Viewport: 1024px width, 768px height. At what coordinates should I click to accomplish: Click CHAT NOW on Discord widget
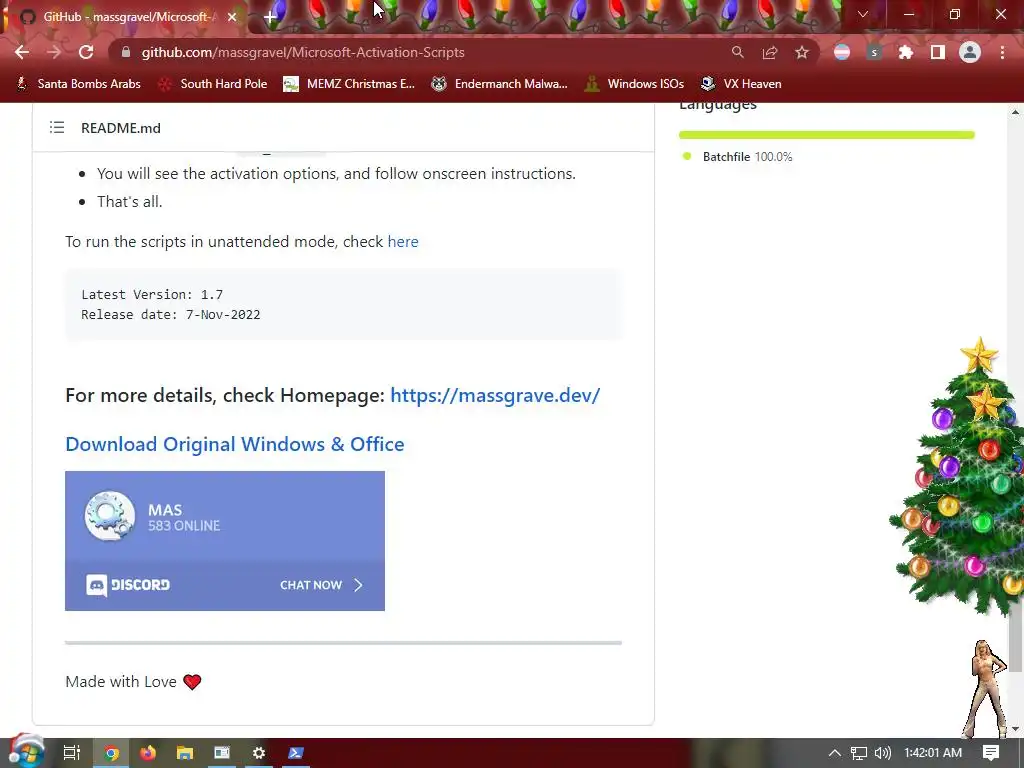(321, 585)
